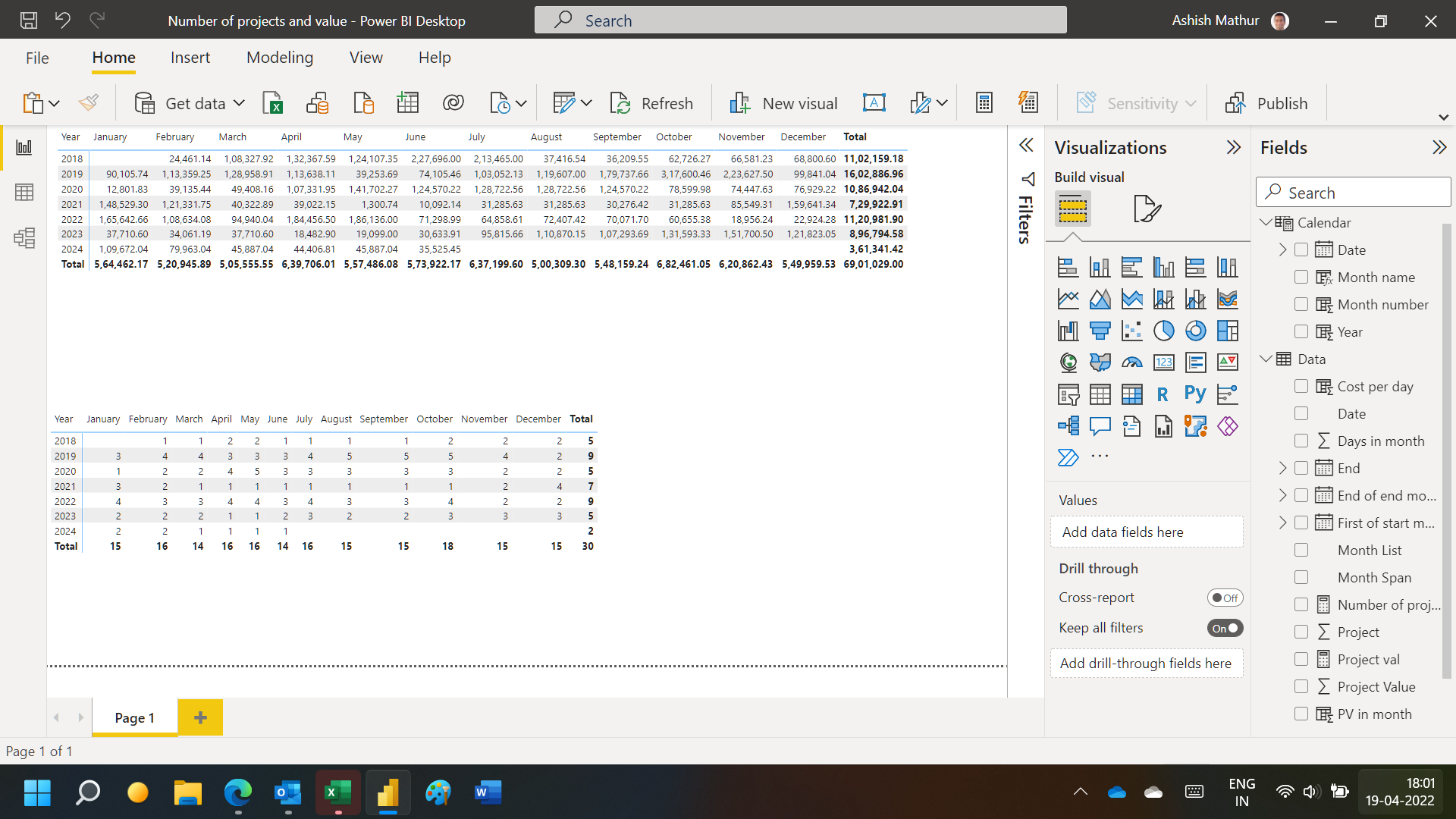Add the Python visual
1456x819 pixels.
point(1195,394)
